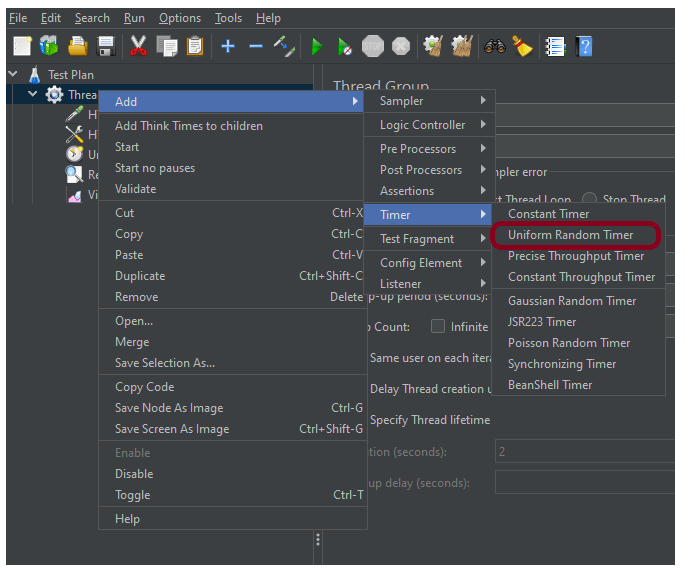The width and height of the screenshot is (685, 577).
Task: Click the Clear All broom icons
Action: [462, 46]
